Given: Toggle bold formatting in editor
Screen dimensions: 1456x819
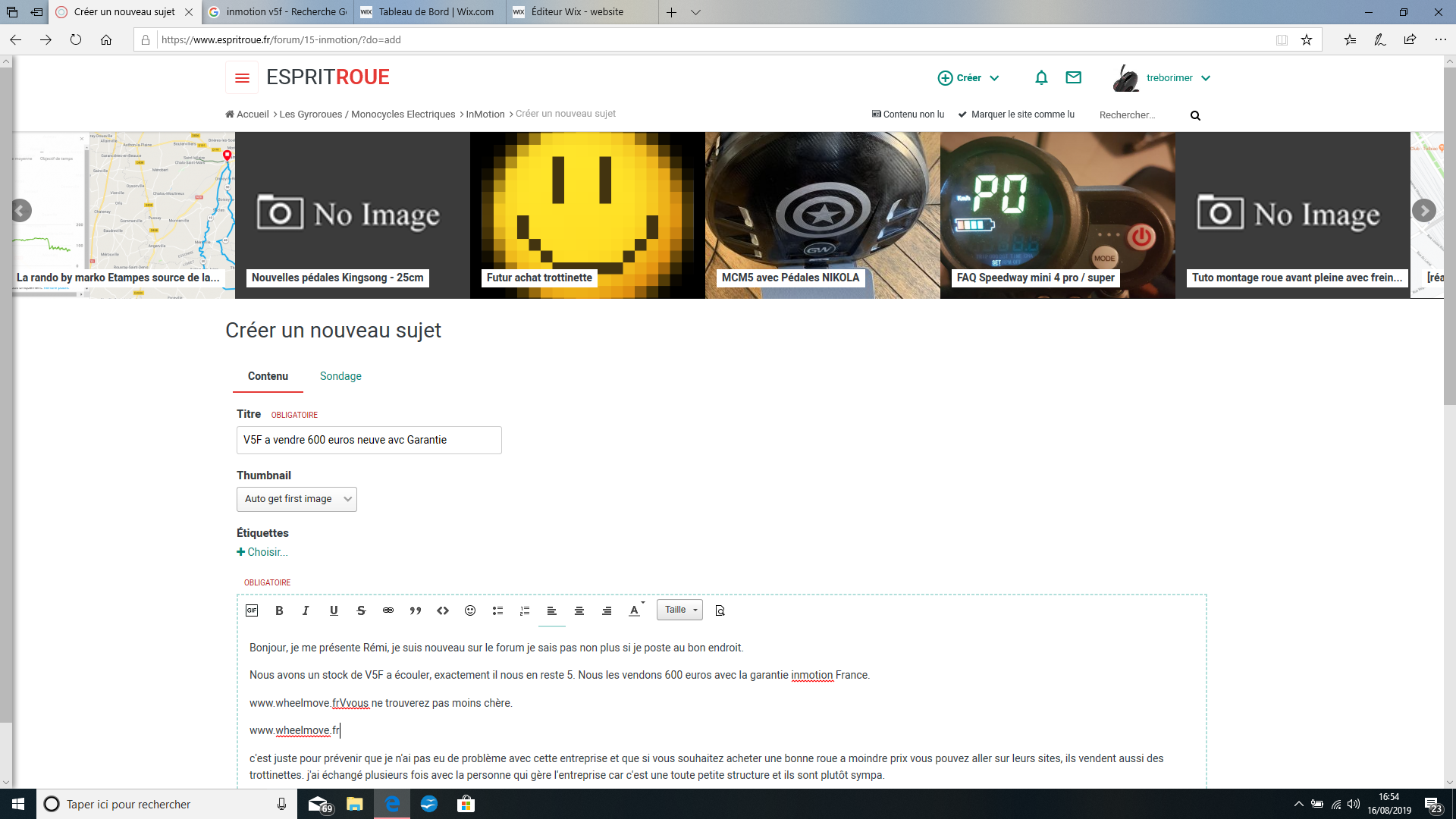Looking at the screenshot, I should pos(279,610).
